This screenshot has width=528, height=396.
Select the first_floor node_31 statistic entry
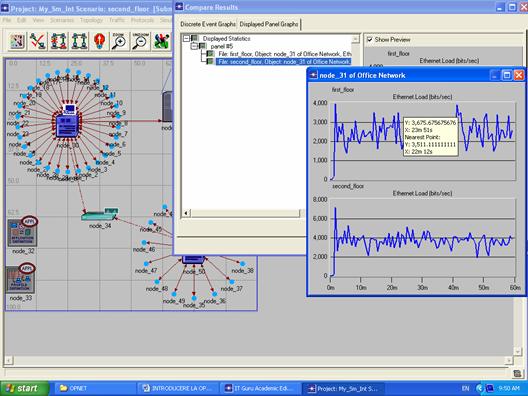[285, 54]
